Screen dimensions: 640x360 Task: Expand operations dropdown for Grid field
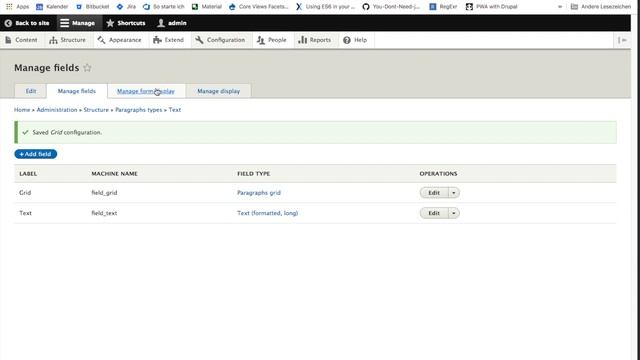(453, 193)
